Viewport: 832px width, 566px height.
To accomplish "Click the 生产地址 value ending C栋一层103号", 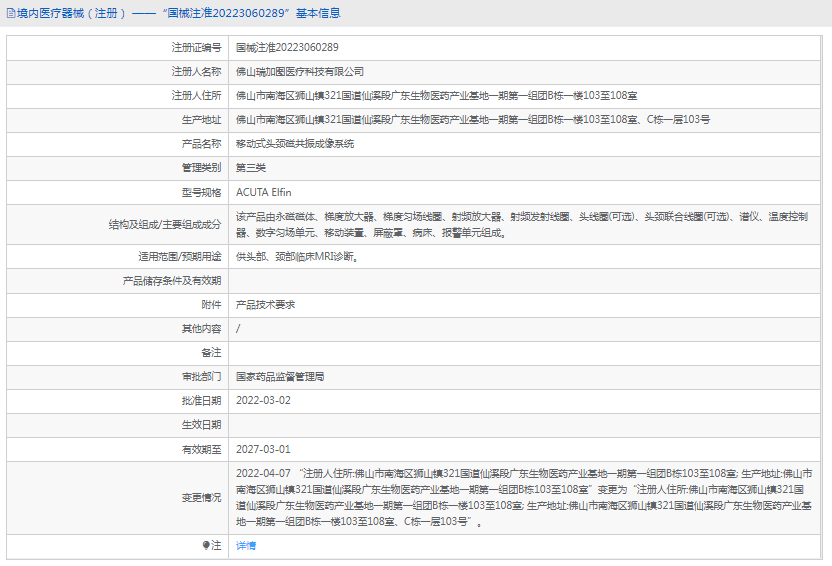I will (473, 119).
